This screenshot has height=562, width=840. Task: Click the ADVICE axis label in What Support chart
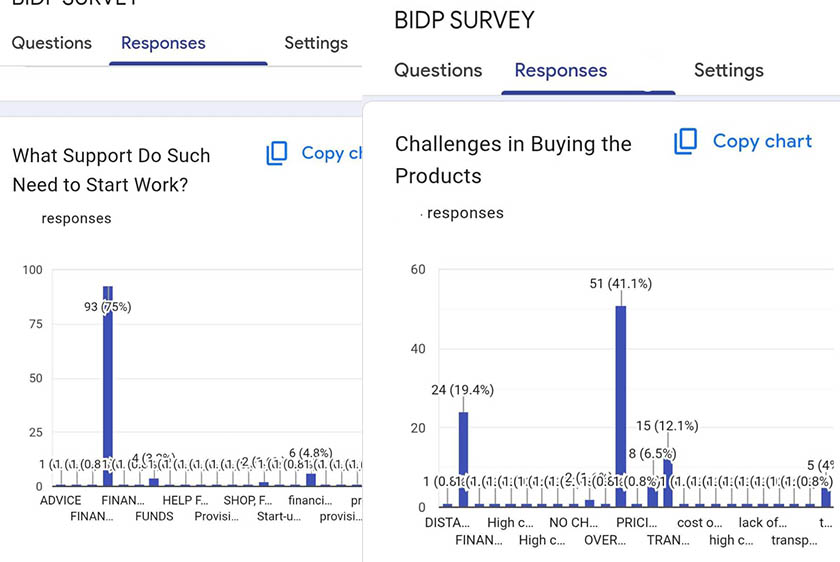coord(61,500)
